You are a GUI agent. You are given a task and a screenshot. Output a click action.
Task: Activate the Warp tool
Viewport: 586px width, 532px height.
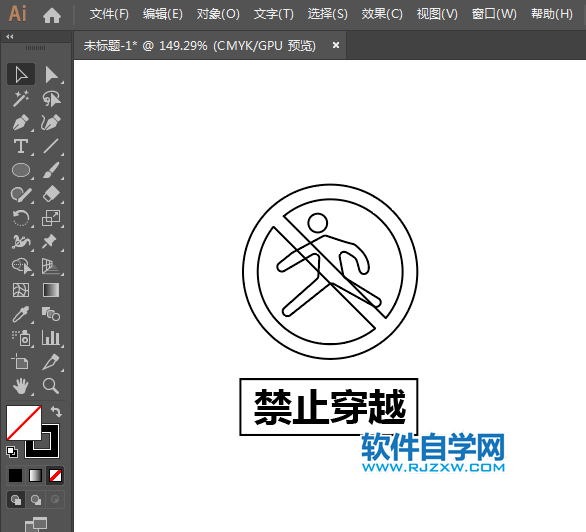click(x=21, y=242)
